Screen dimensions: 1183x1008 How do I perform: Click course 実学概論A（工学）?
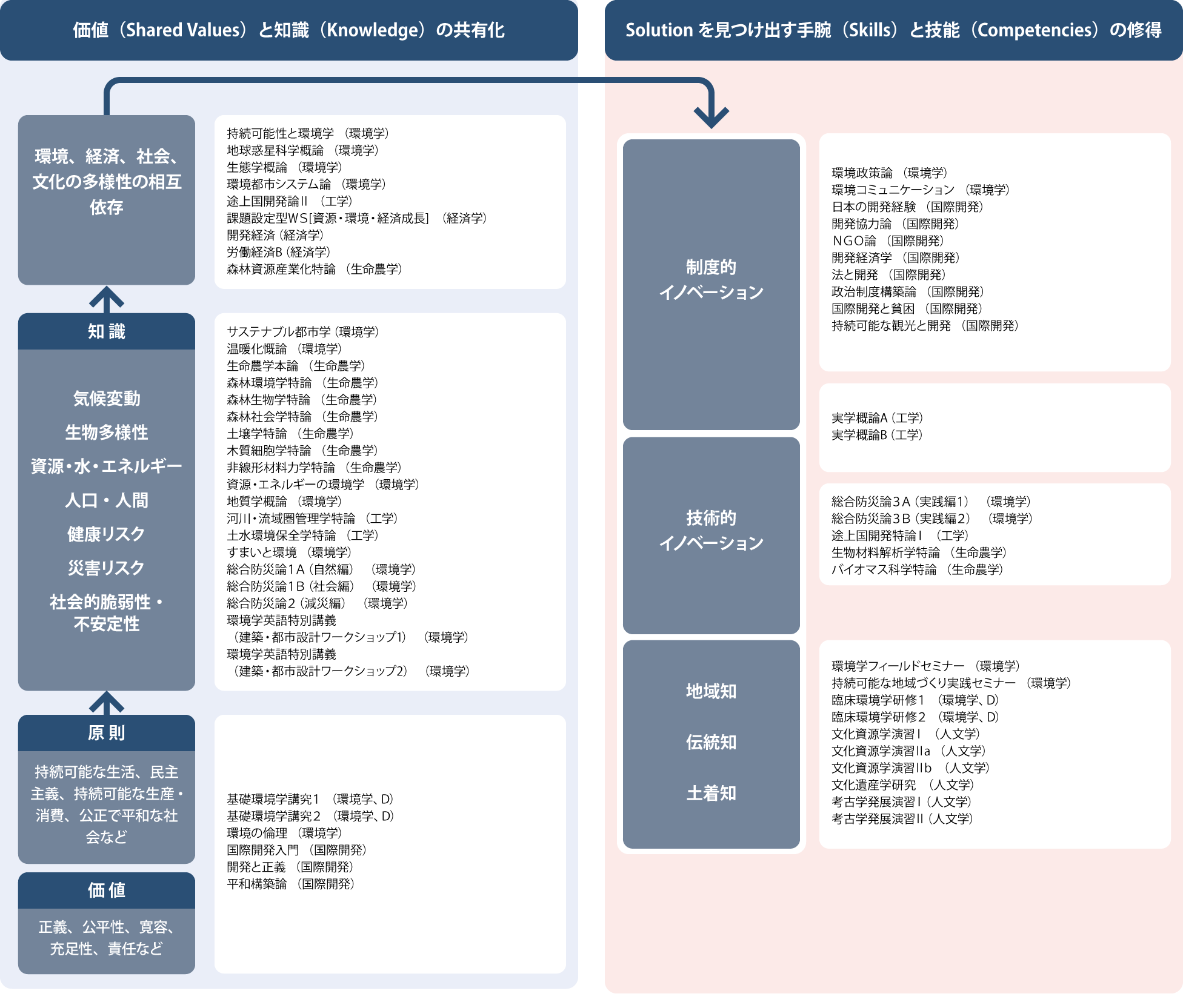click(x=878, y=418)
